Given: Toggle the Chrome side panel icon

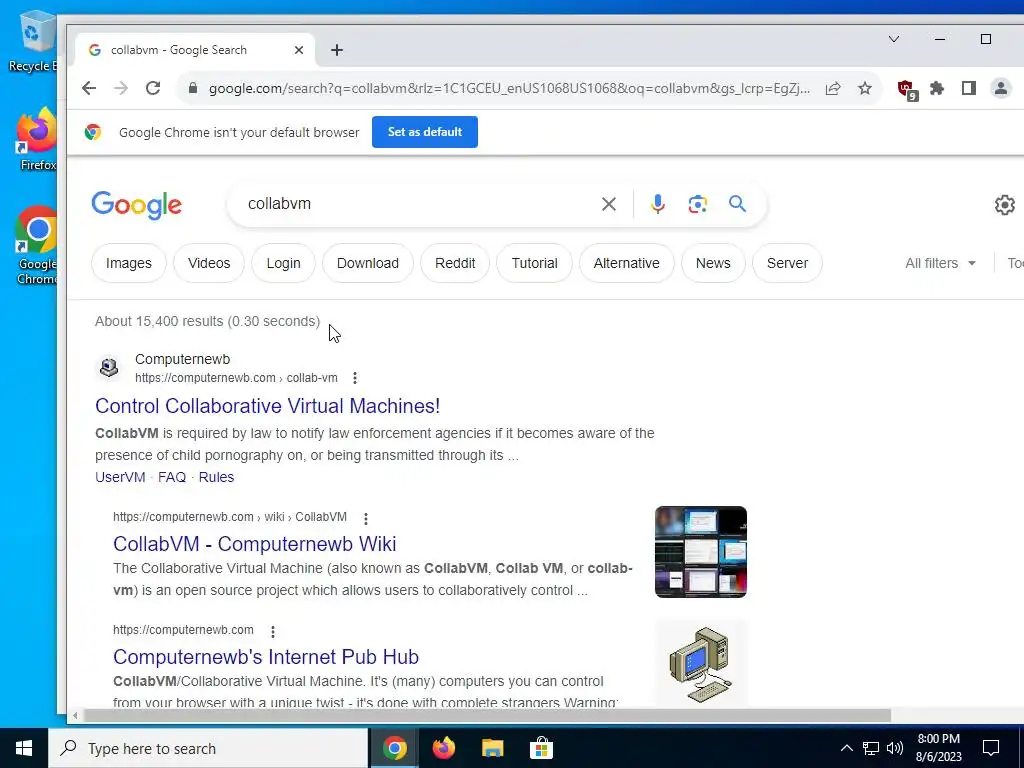Looking at the screenshot, I should pos(968,88).
